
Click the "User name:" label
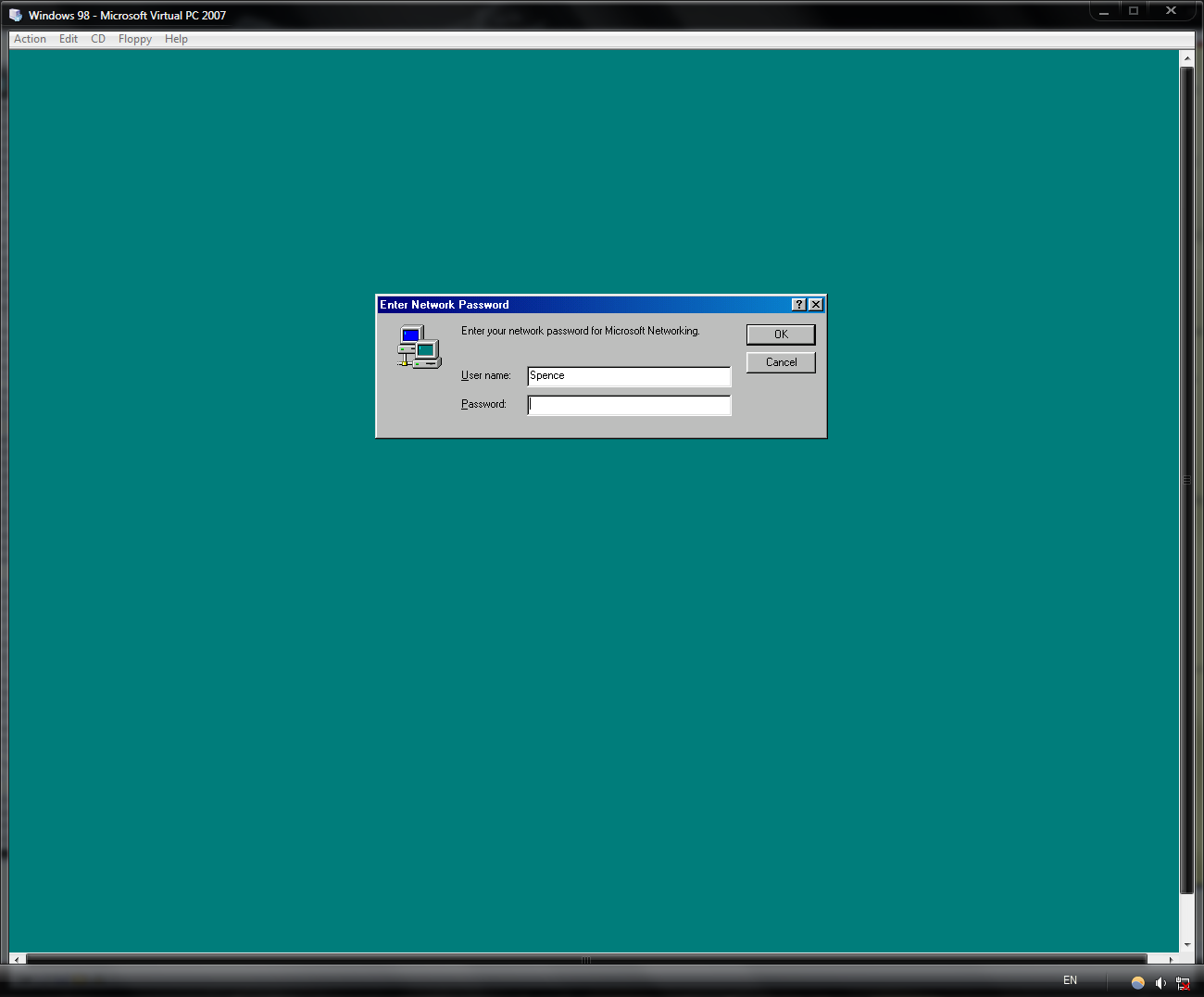coord(486,375)
